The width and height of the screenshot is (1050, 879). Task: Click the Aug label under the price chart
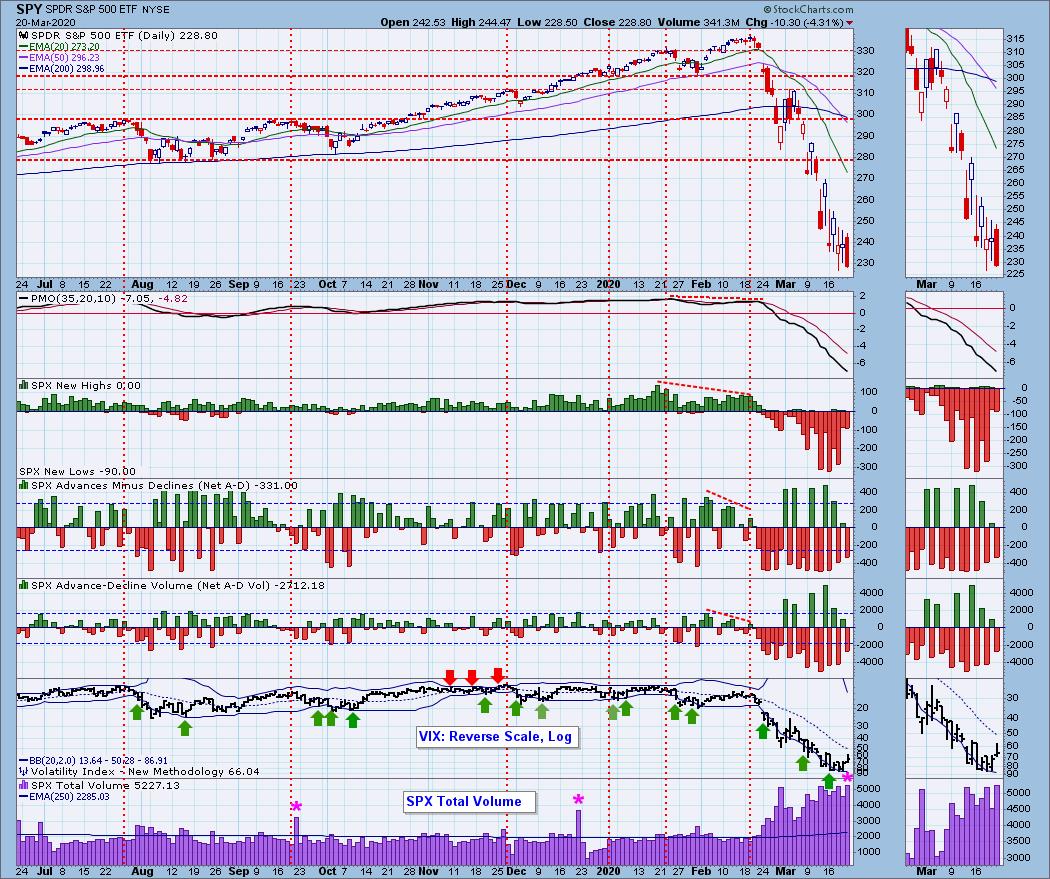click(142, 284)
